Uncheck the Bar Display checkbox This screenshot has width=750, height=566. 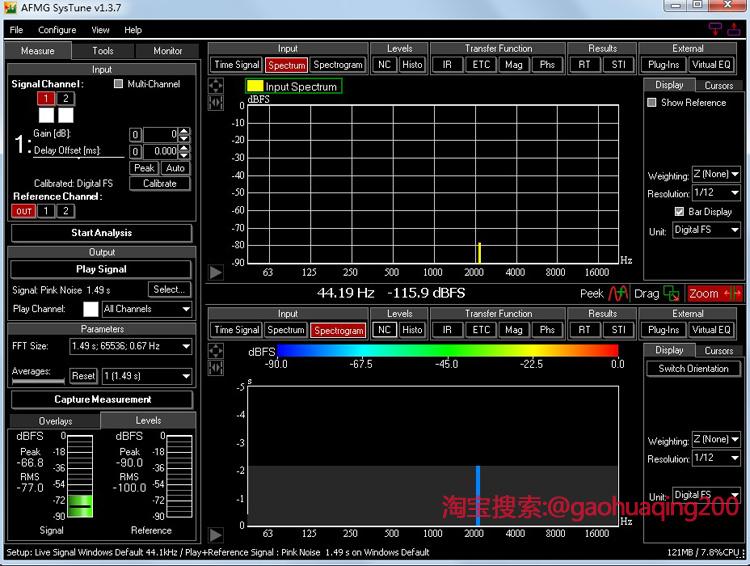tap(680, 212)
